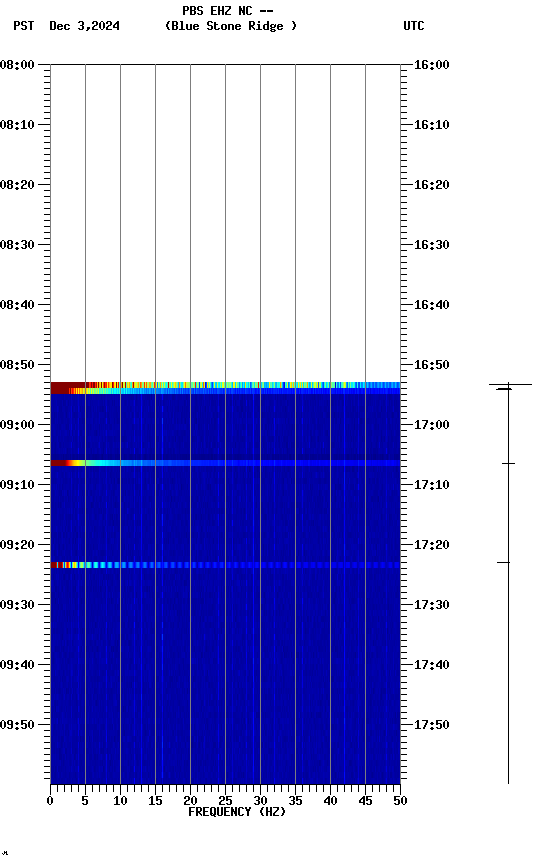The image size is (552, 864).
Task: Click the 08:10 PST time label
Action: click(x=17, y=125)
